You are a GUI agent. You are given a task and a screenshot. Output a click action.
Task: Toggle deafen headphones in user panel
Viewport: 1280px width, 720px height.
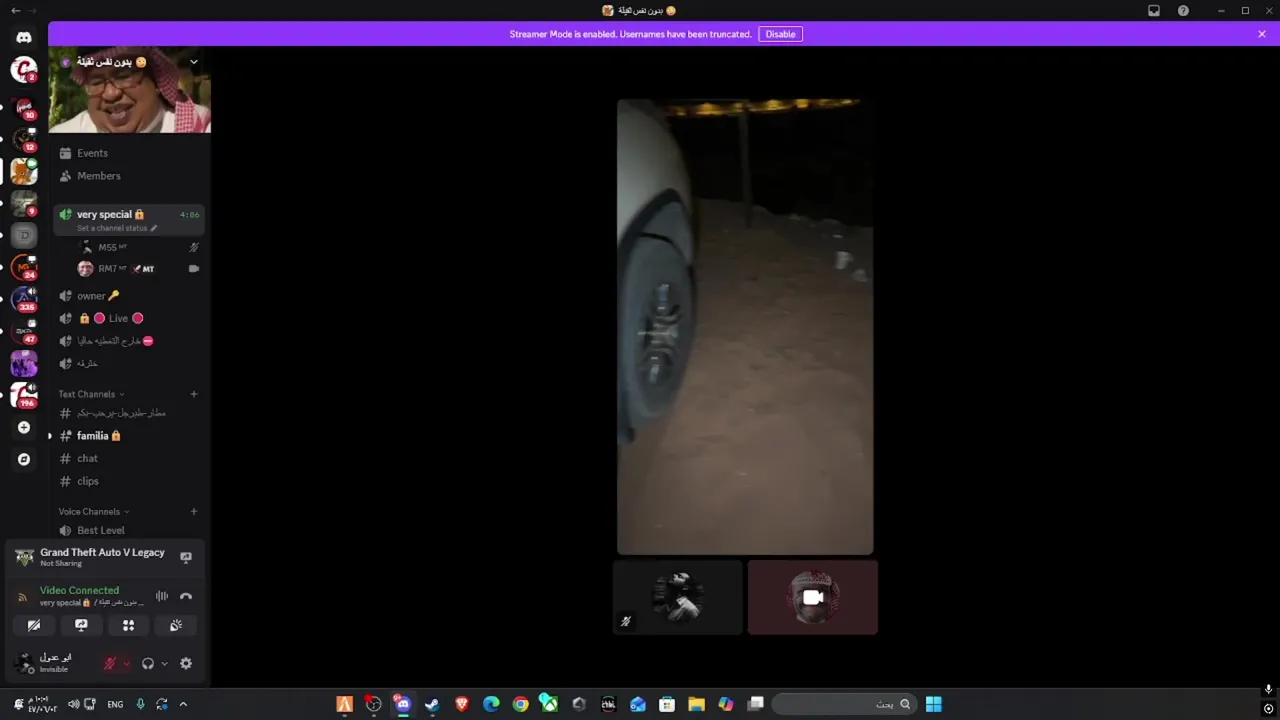(148, 663)
